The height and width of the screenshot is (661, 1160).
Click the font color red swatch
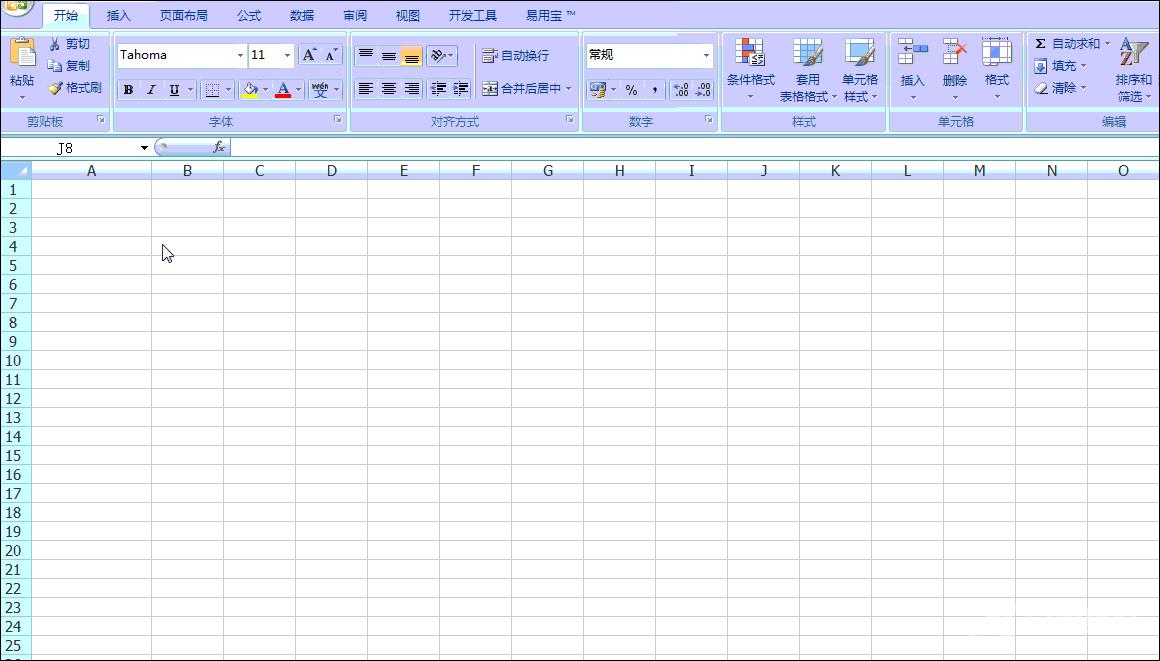tap(284, 90)
